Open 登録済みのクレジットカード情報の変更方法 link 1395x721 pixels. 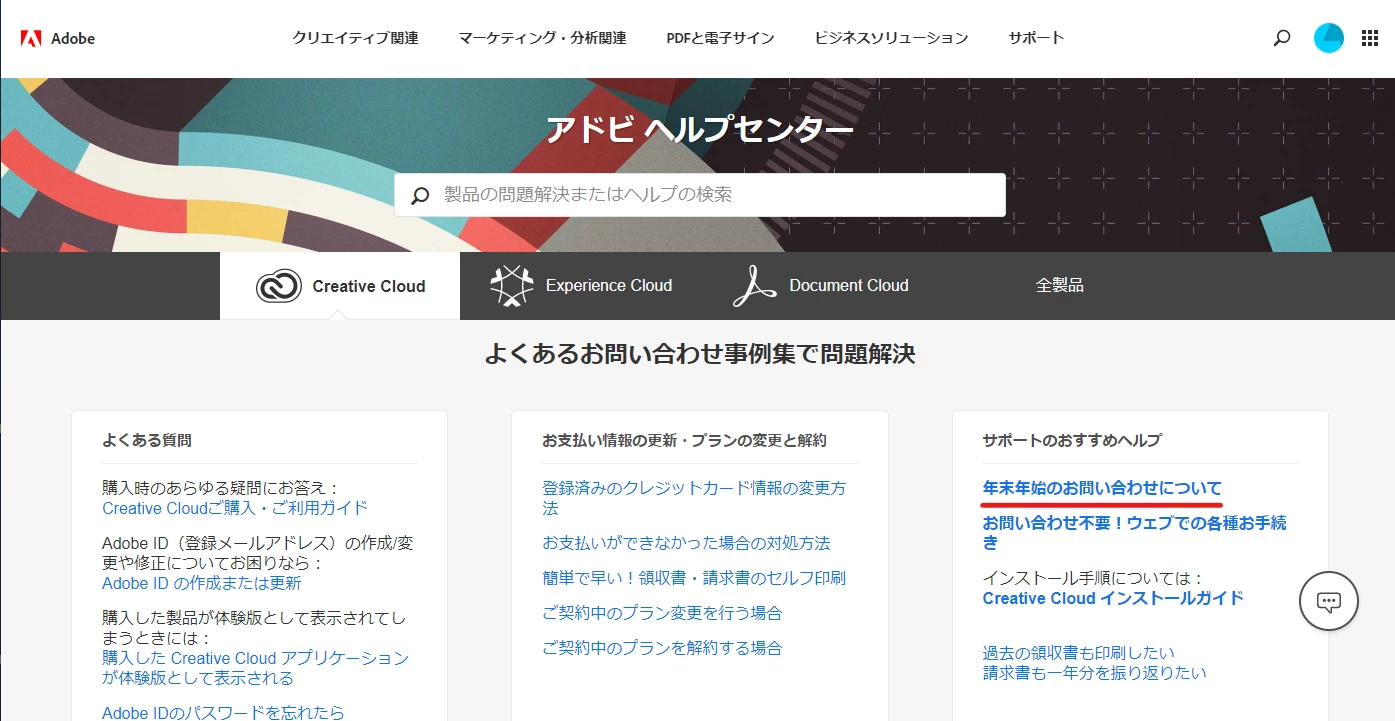click(694, 498)
